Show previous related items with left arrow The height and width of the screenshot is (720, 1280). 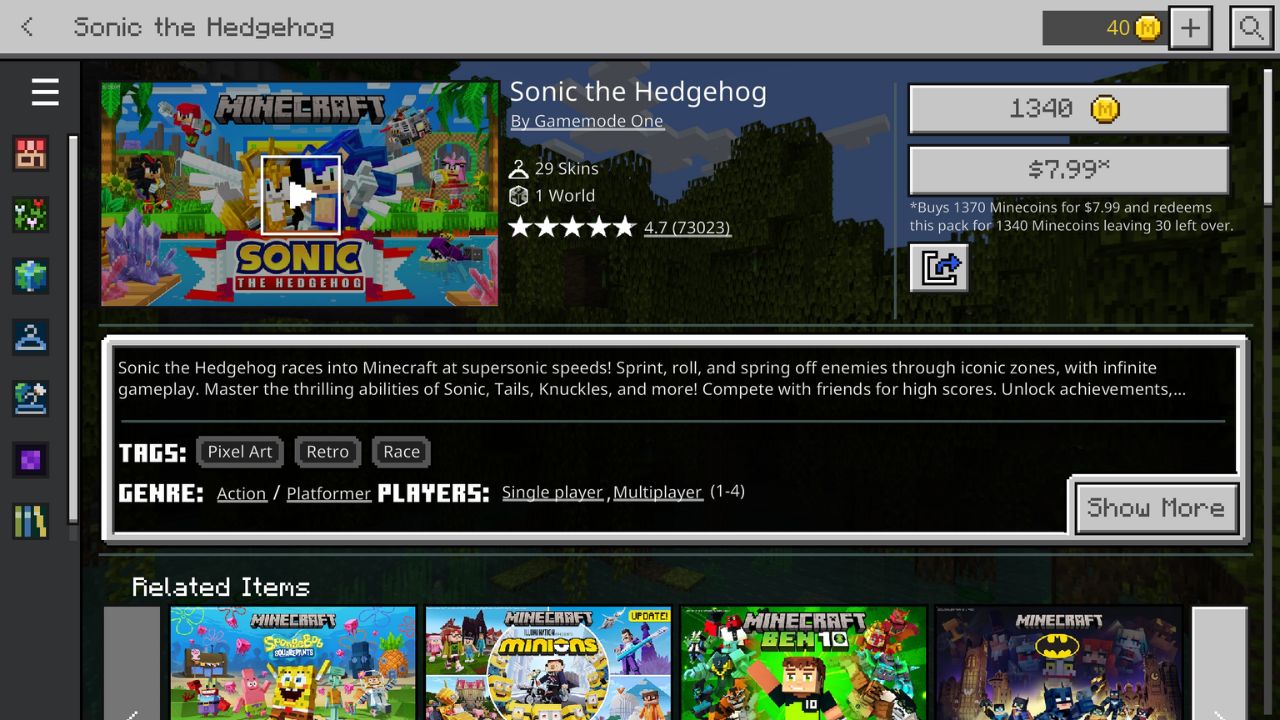[132, 663]
